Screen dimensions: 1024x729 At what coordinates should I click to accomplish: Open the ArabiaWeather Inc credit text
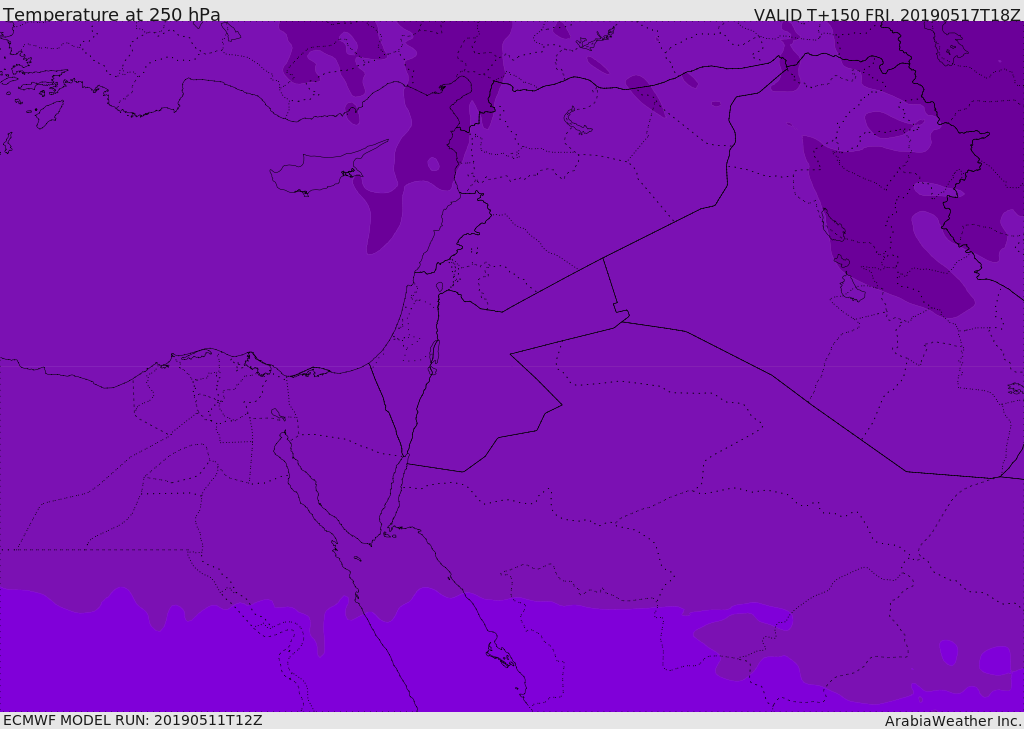(x=953, y=721)
